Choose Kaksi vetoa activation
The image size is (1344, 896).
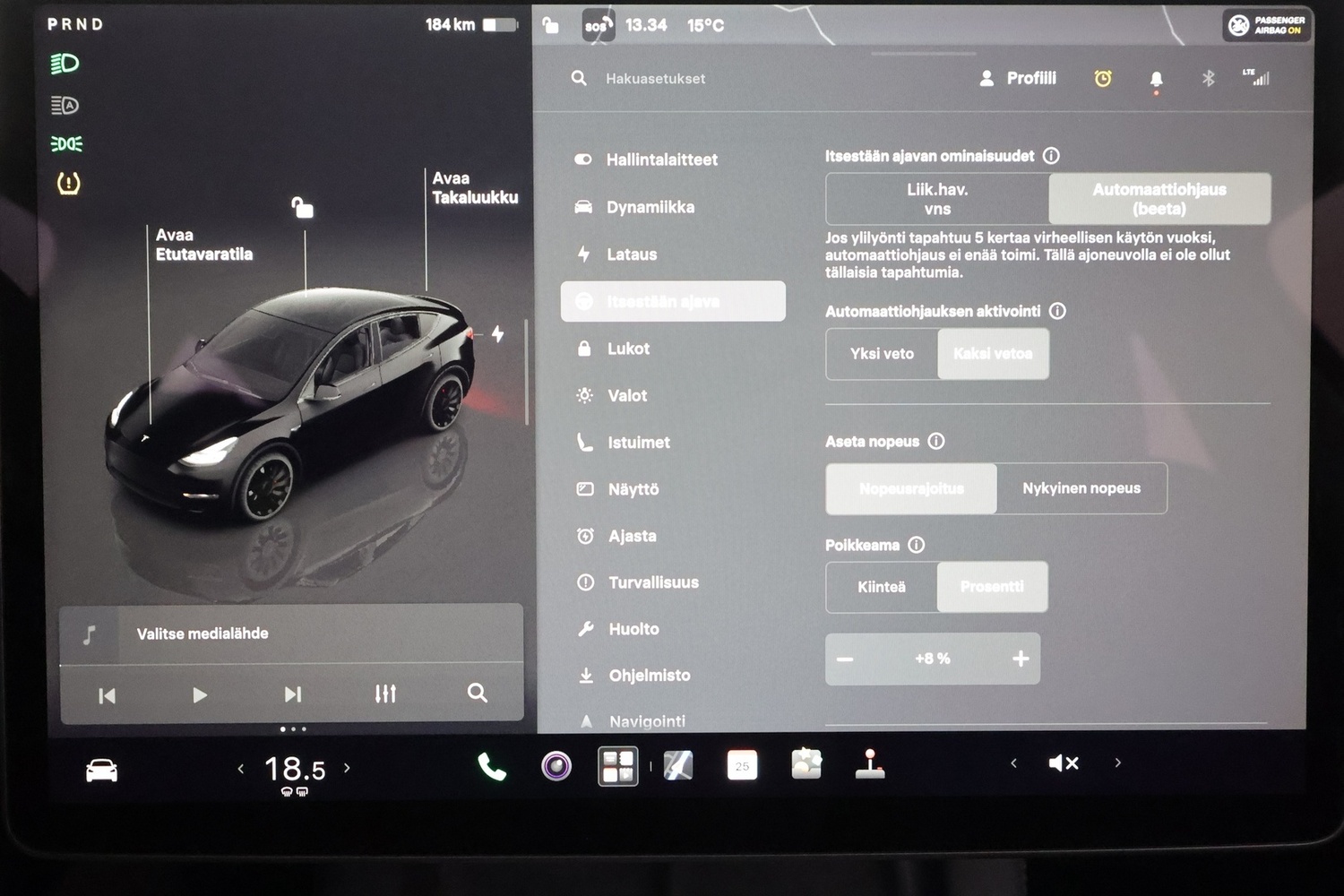coord(993,354)
